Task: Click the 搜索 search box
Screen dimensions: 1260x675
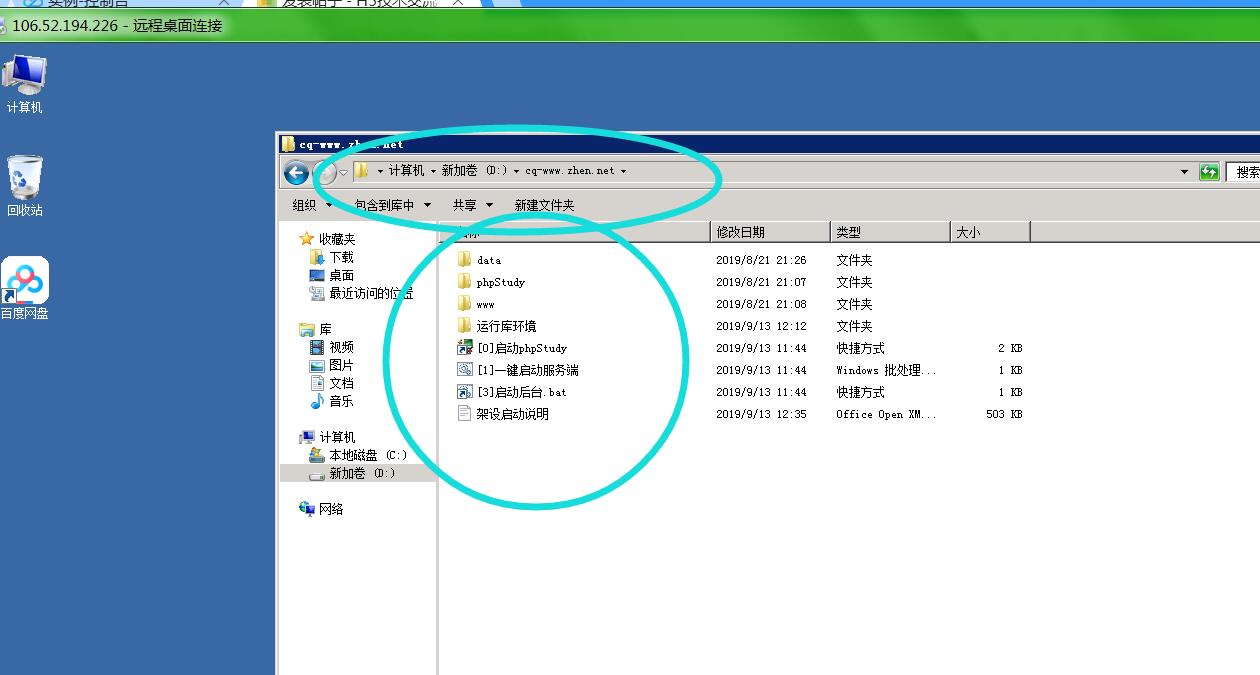Action: 1244,172
